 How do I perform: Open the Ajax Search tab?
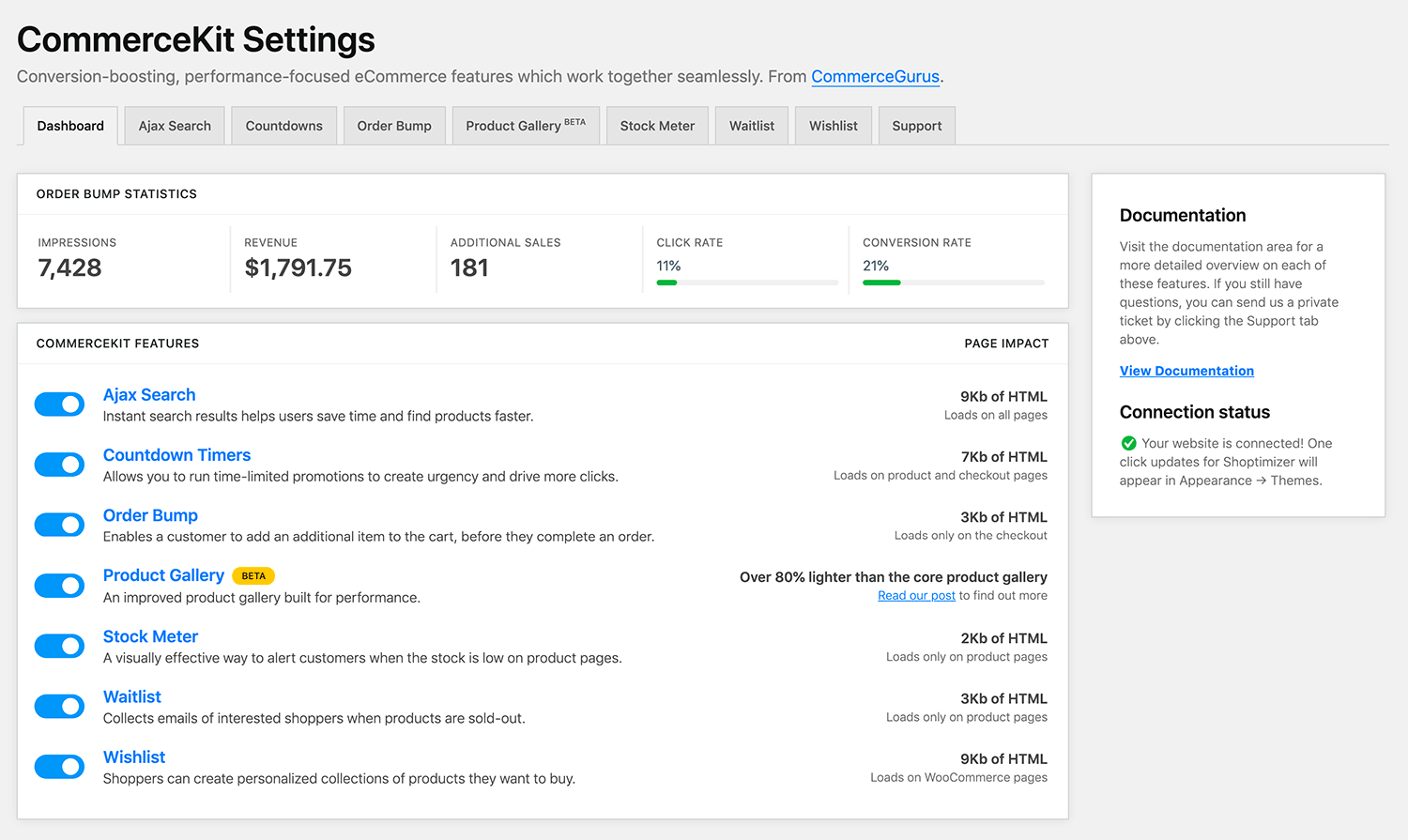(x=175, y=126)
